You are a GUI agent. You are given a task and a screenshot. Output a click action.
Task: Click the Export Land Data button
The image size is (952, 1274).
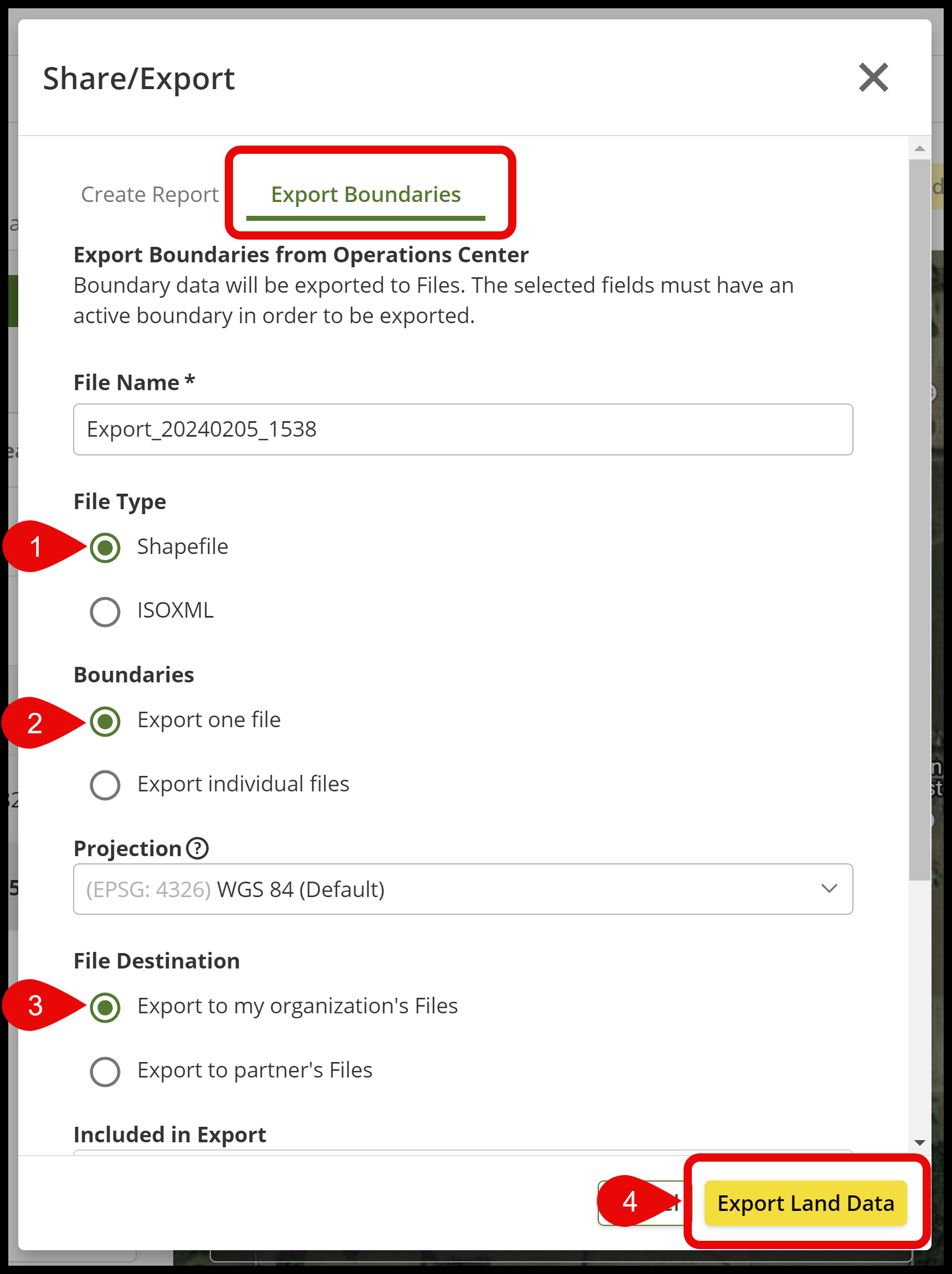click(x=805, y=1204)
